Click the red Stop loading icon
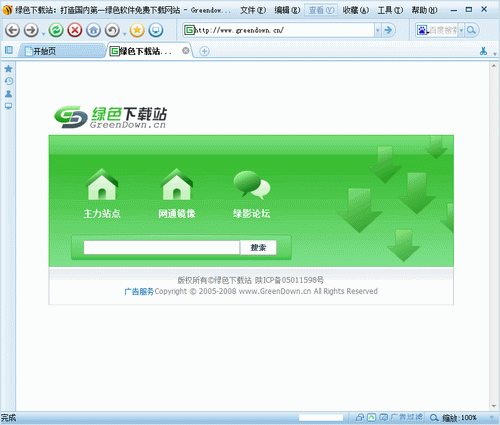 [75, 30]
